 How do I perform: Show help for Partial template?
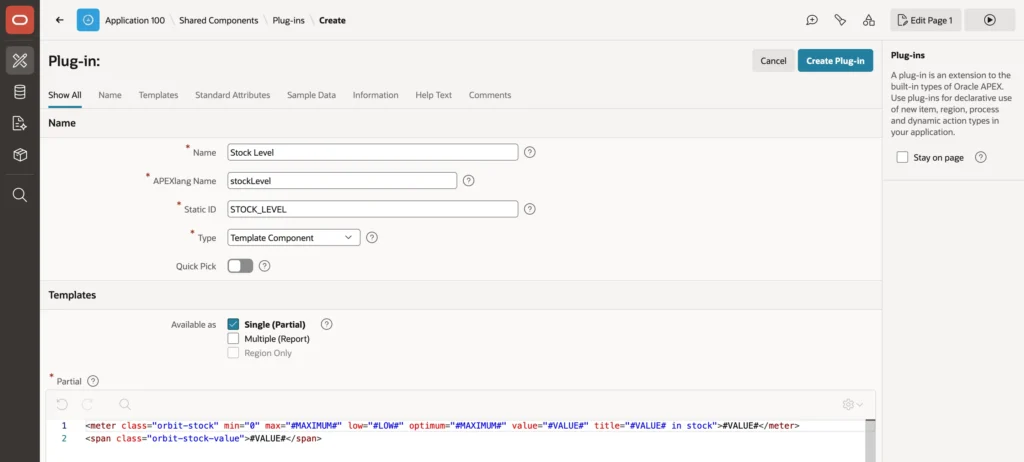tap(93, 381)
